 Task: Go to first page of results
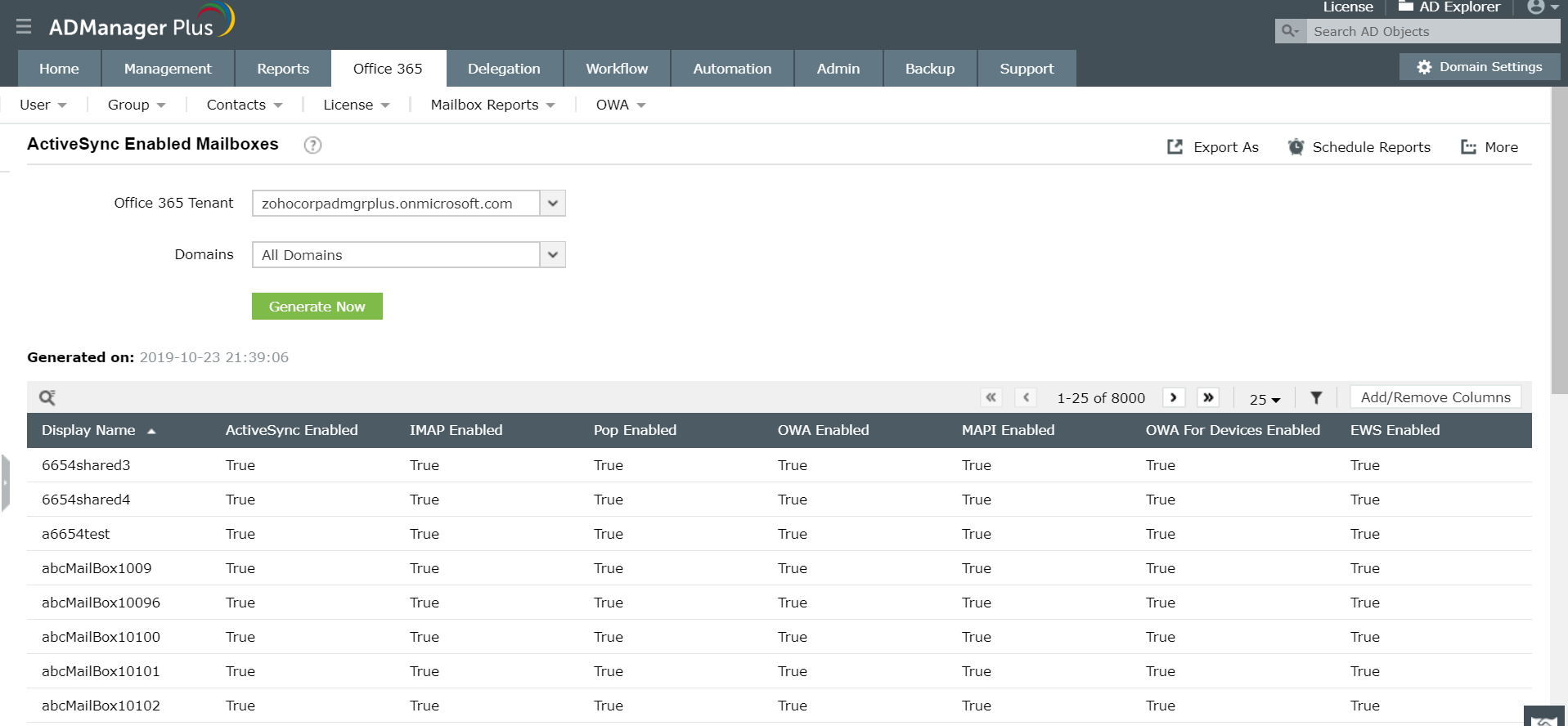pos(991,397)
